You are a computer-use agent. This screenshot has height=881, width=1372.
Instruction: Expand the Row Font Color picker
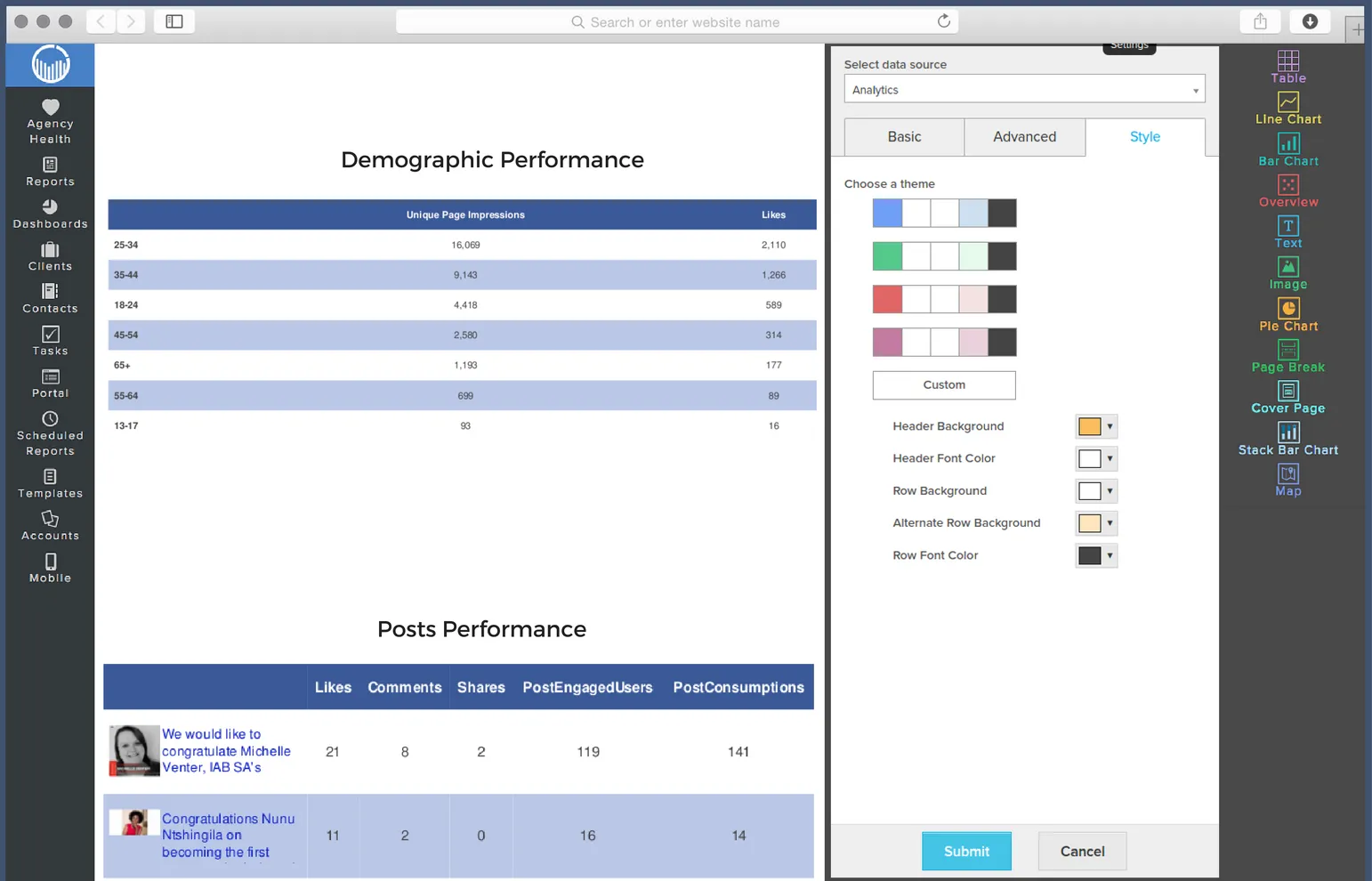click(1109, 555)
